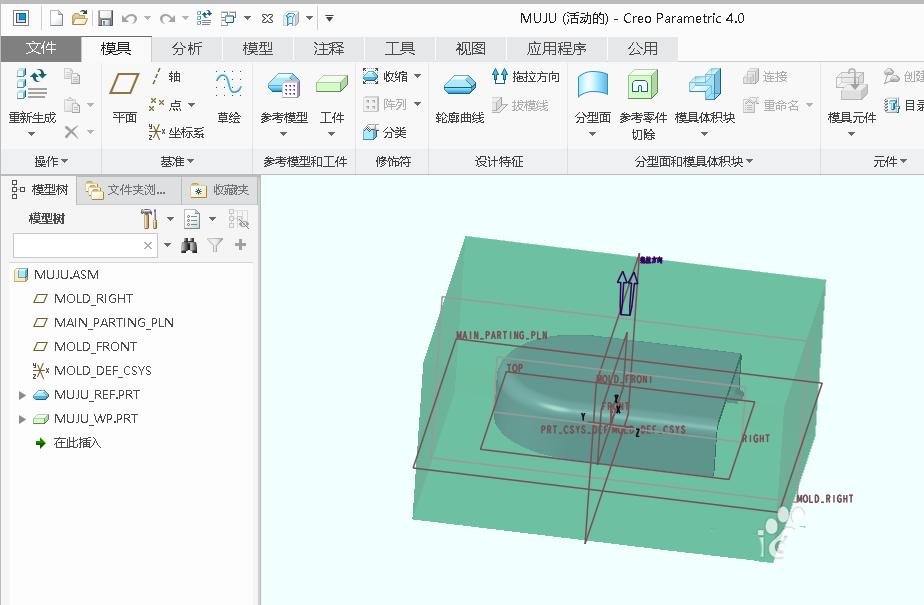Expand the MUJU_REF.PRT tree node
The height and width of the screenshot is (605, 924).
coord(22,394)
